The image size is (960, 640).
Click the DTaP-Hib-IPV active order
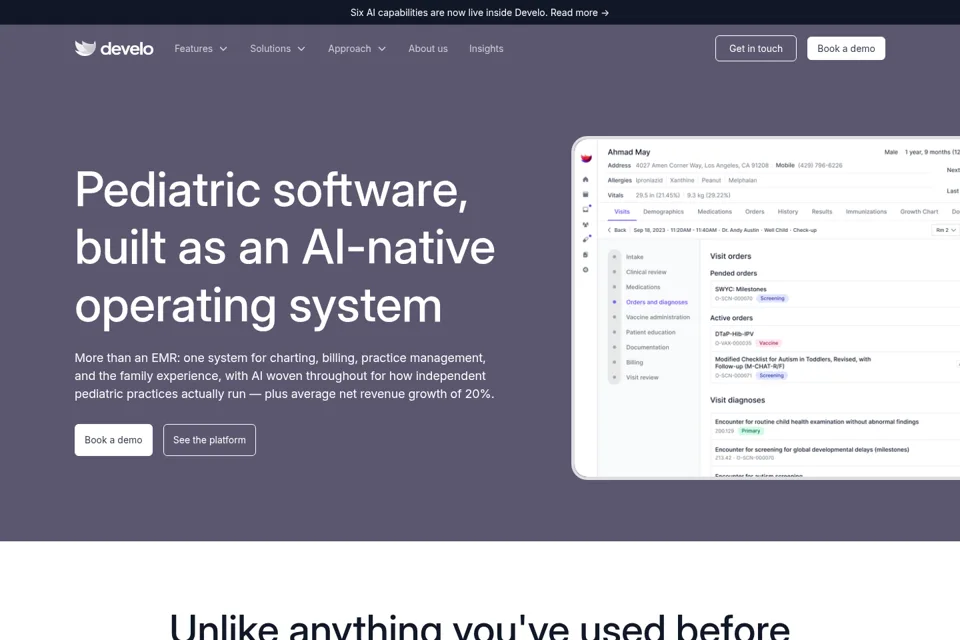734,334
